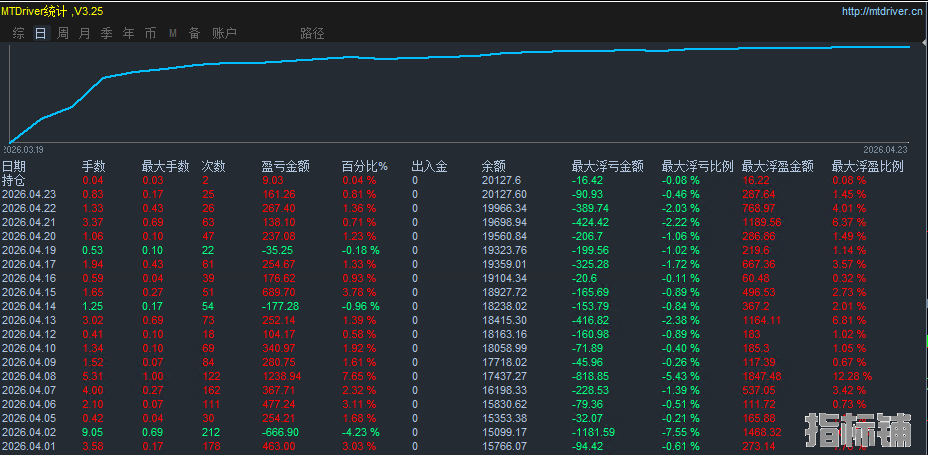Select the 币 currency tab
The width and height of the screenshot is (928, 455).
pos(151,33)
